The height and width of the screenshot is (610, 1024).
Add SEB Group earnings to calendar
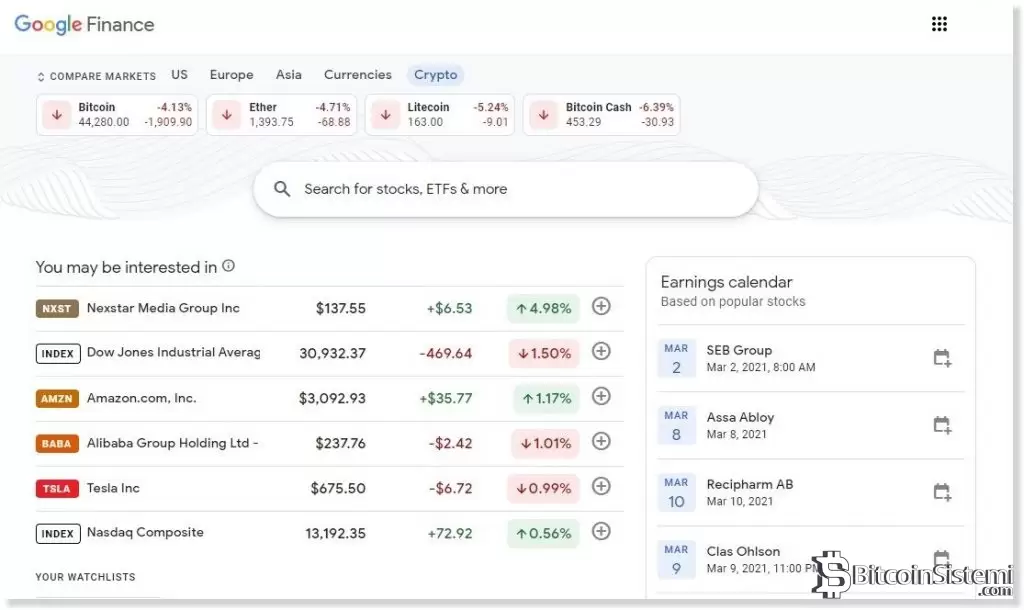941,358
